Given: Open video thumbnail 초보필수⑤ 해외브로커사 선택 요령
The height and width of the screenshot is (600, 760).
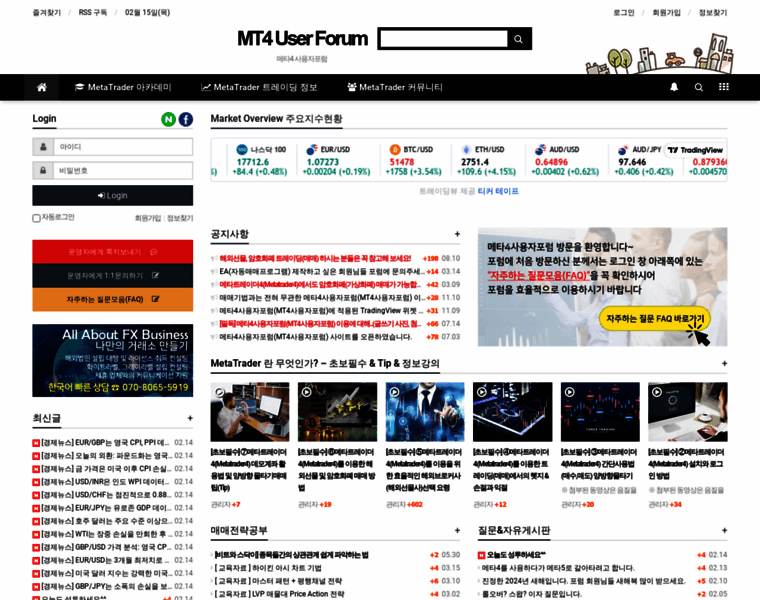Looking at the screenshot, I should [x=425, y=412].
